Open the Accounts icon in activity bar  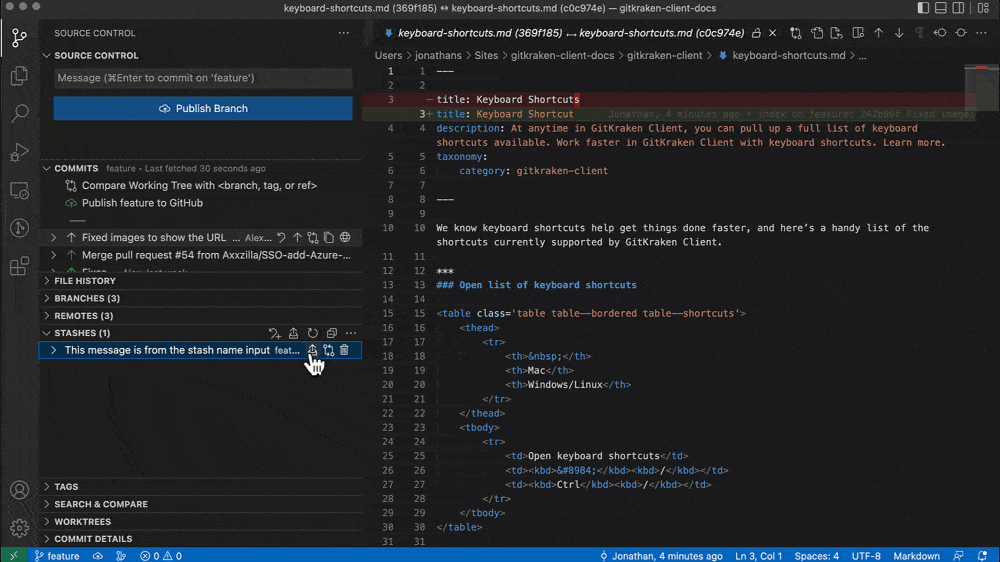pos(19,490)
